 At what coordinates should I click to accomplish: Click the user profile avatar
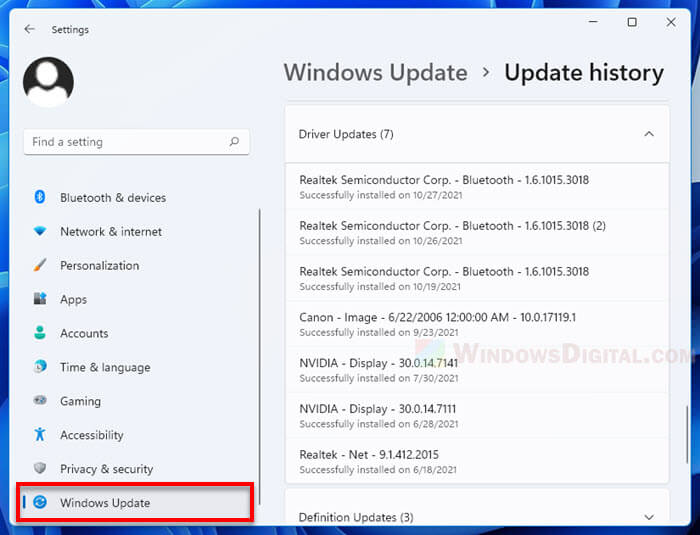pyautogui.click(x=48, y=82)
